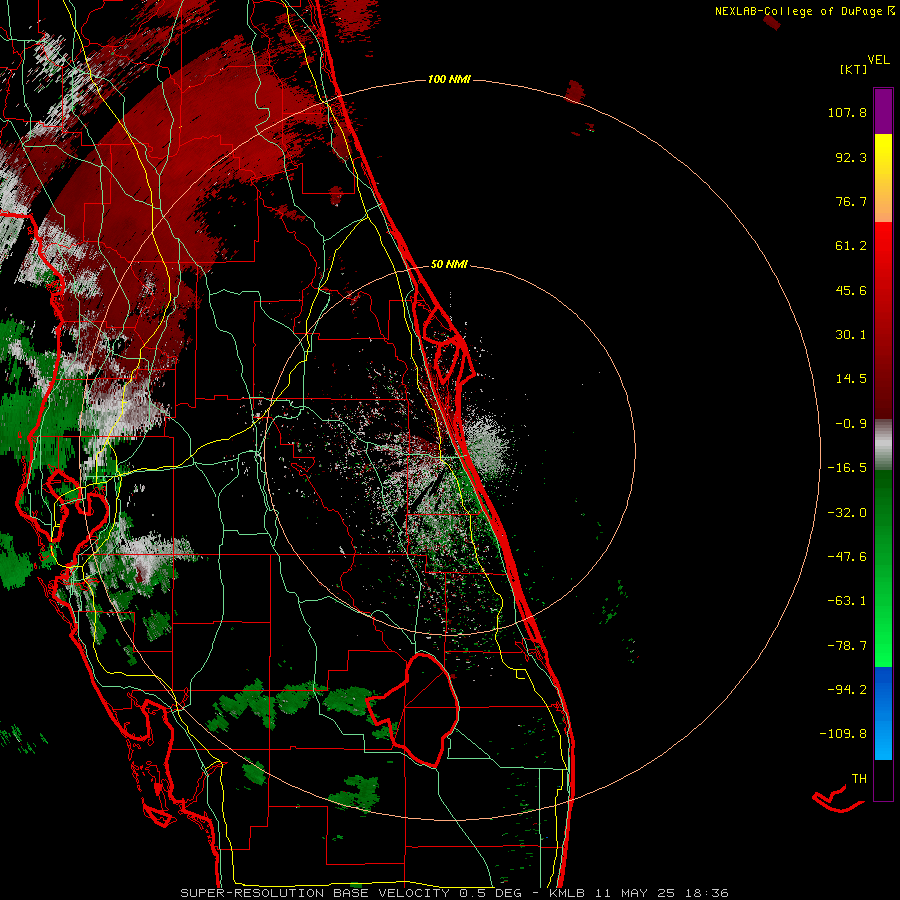Select the -63.1 velocity scale value

tap(847, 601)
